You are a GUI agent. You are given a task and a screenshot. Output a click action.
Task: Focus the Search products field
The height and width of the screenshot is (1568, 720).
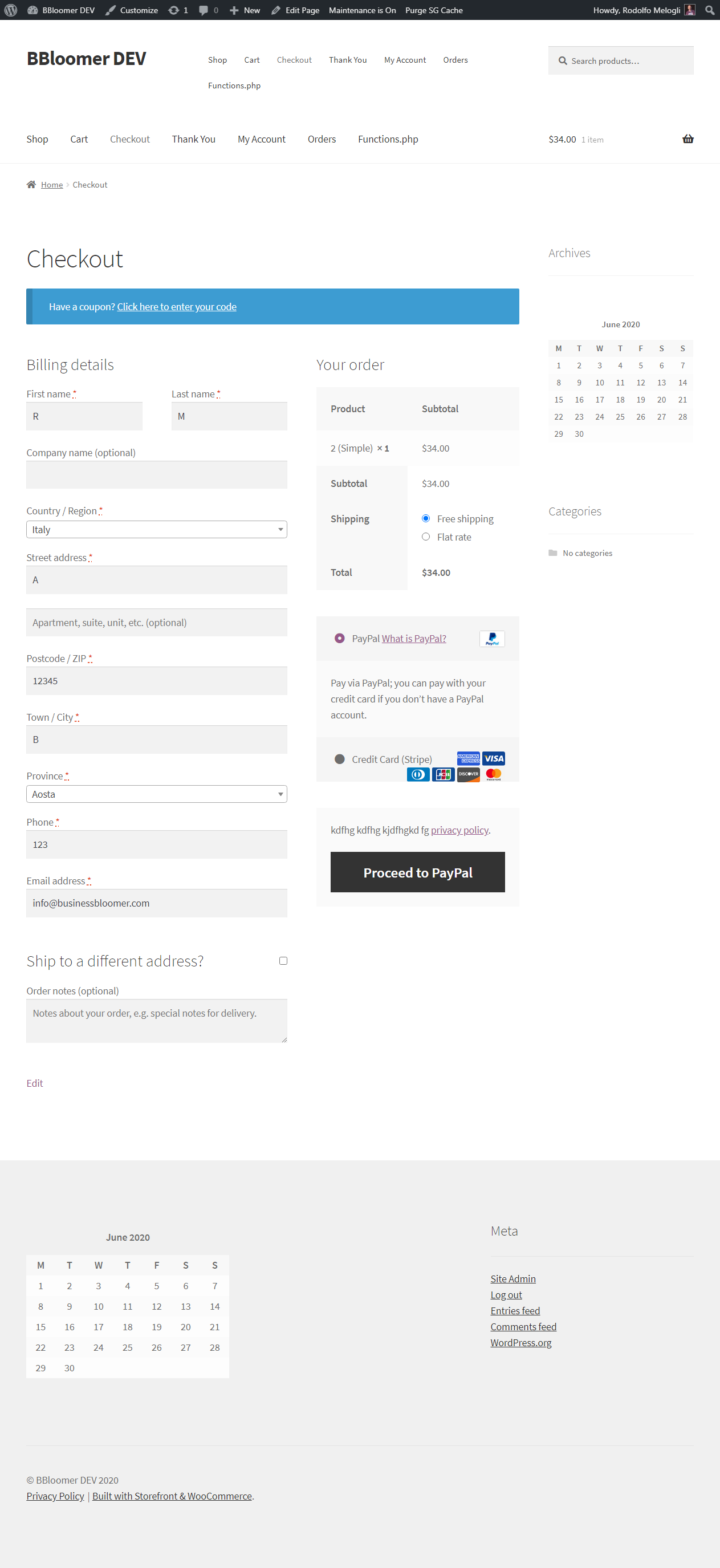click(x=627, y=61)
